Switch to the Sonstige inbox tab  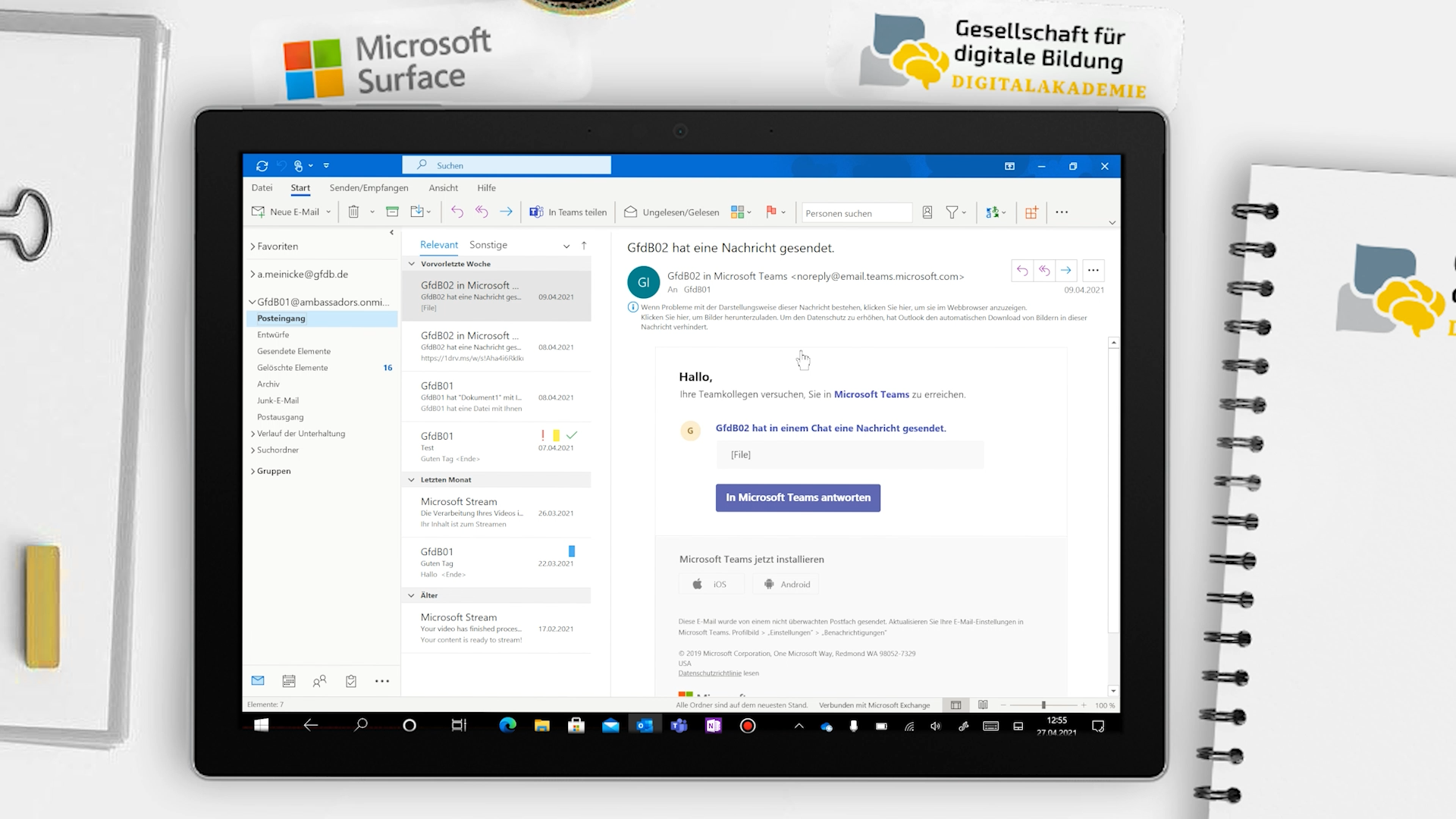click(x=488, y=245)
